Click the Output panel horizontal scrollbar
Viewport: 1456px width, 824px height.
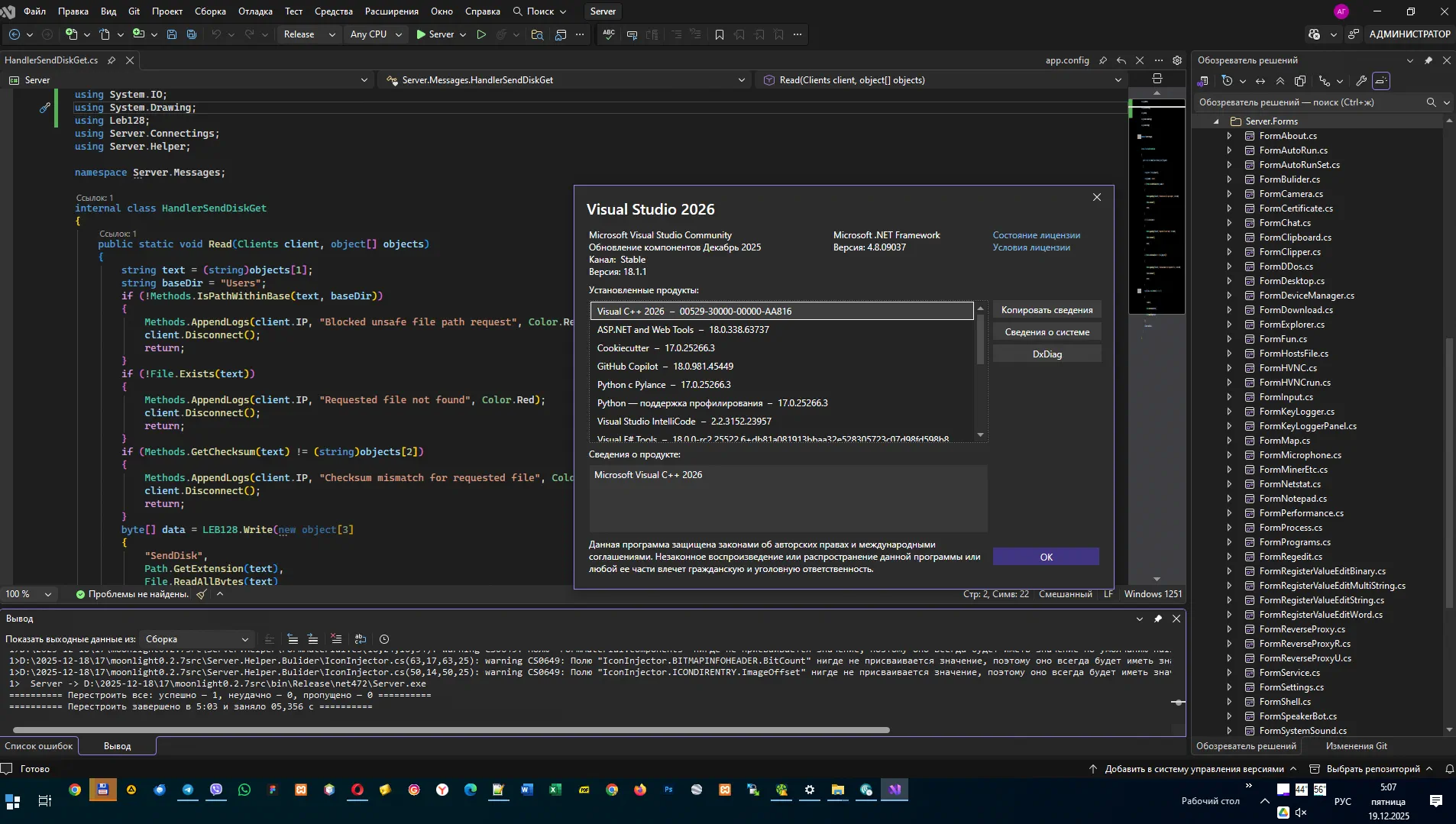451,730
